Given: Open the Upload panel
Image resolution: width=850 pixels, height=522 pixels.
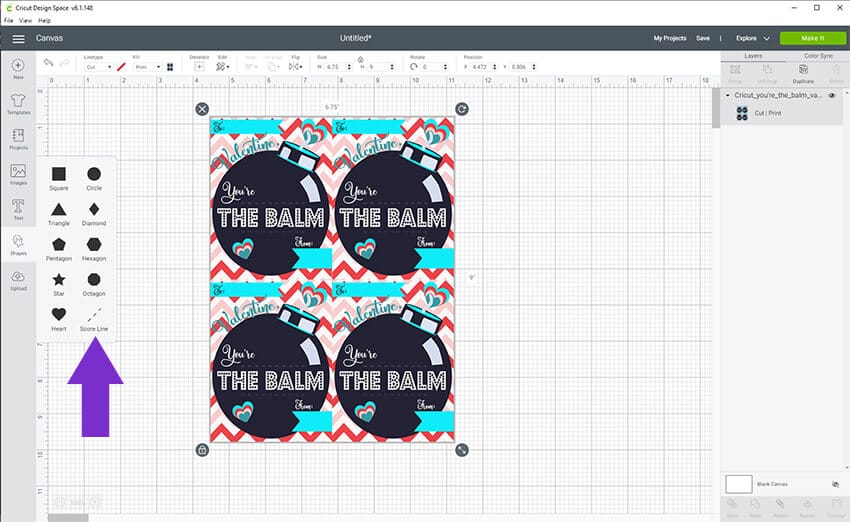Looking at the screenshot, I should pos(18,280).
